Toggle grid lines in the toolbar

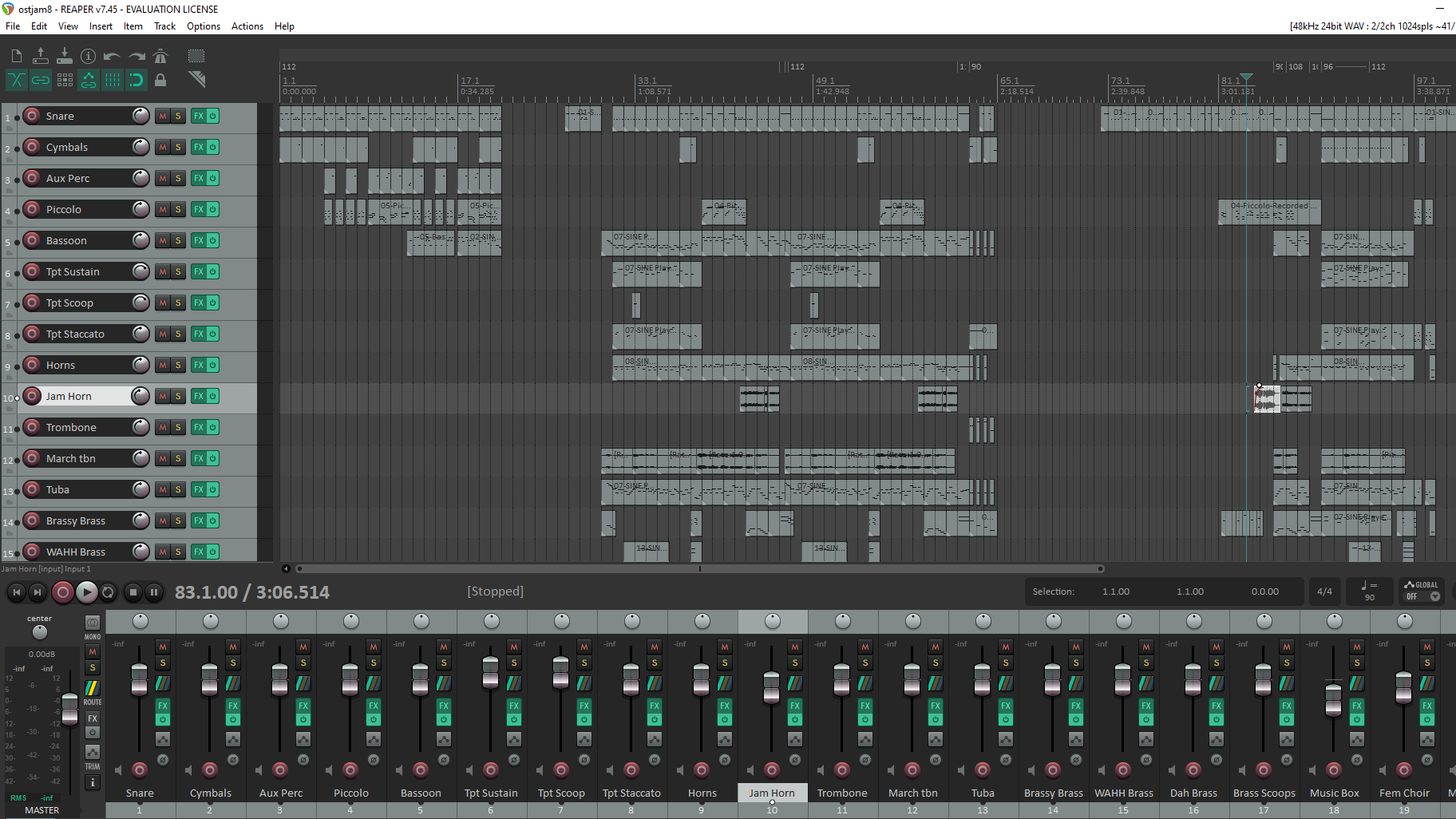tap(113, 80)
